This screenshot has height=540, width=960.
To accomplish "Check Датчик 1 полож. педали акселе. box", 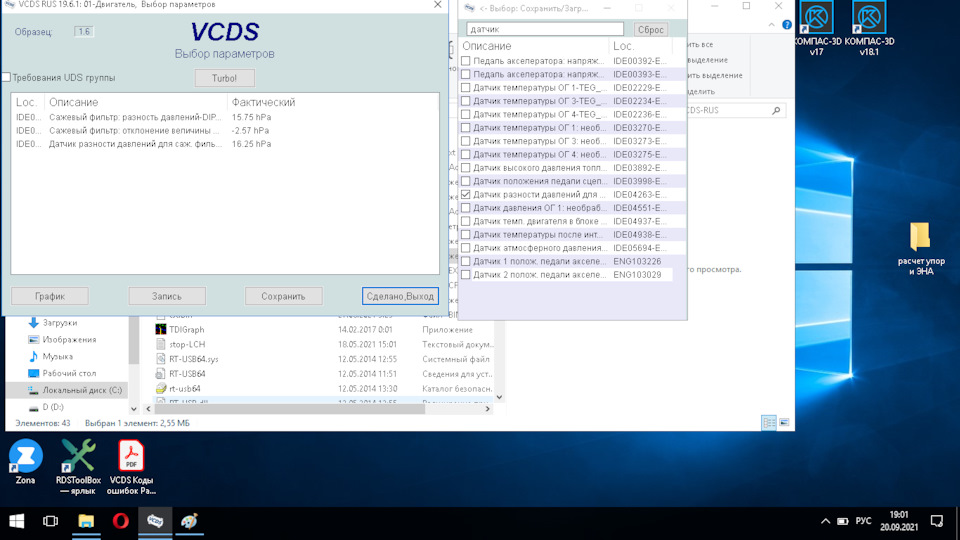I will coord(466,261).
